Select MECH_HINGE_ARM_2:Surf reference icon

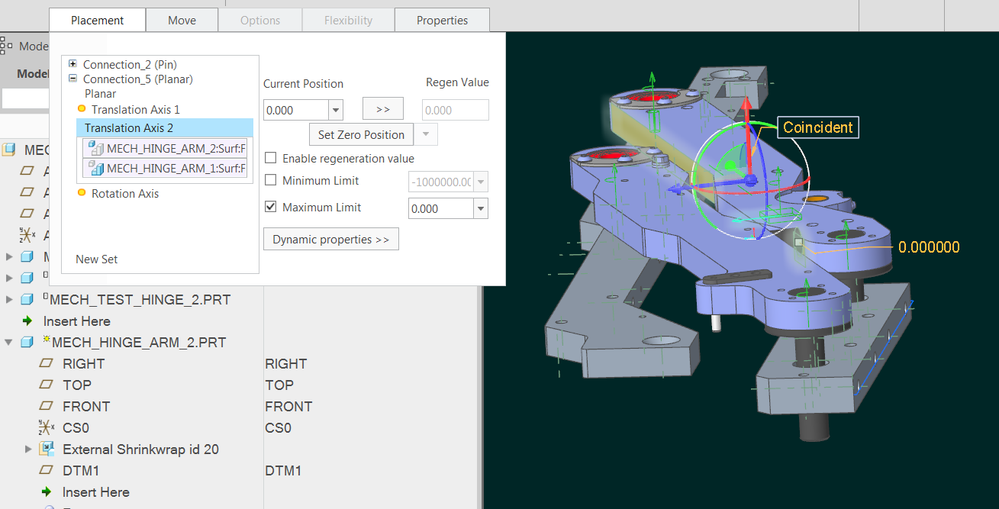(97, 149)
